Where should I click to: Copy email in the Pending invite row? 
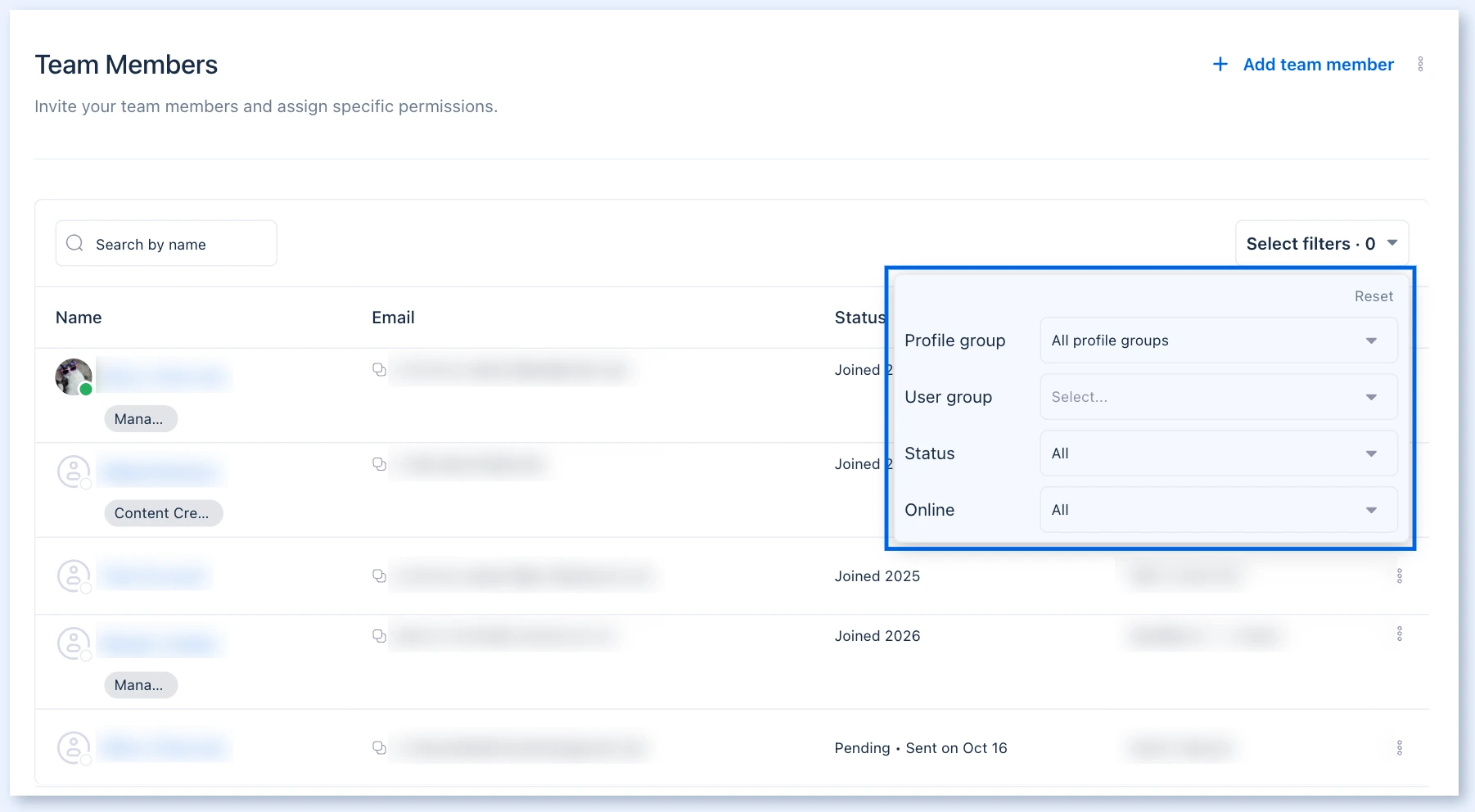point(379,747)
